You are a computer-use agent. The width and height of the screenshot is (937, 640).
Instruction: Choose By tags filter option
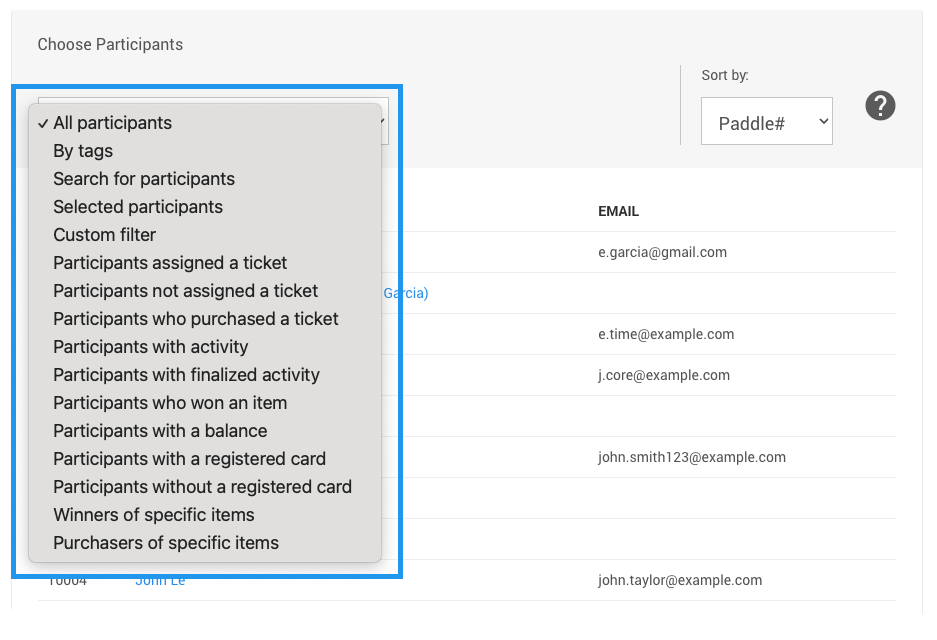coord(83,151)
